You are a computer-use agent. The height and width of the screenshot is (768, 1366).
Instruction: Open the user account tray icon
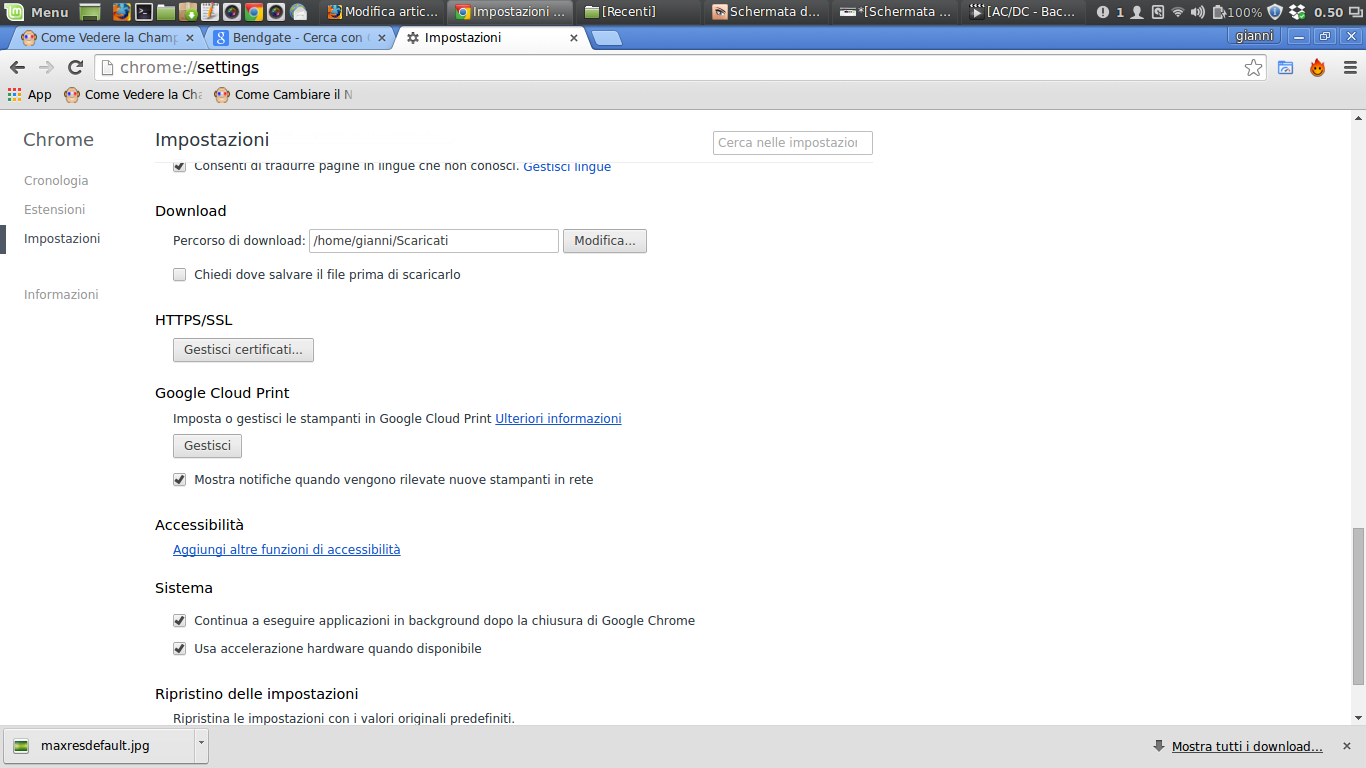pos(1137,12)
